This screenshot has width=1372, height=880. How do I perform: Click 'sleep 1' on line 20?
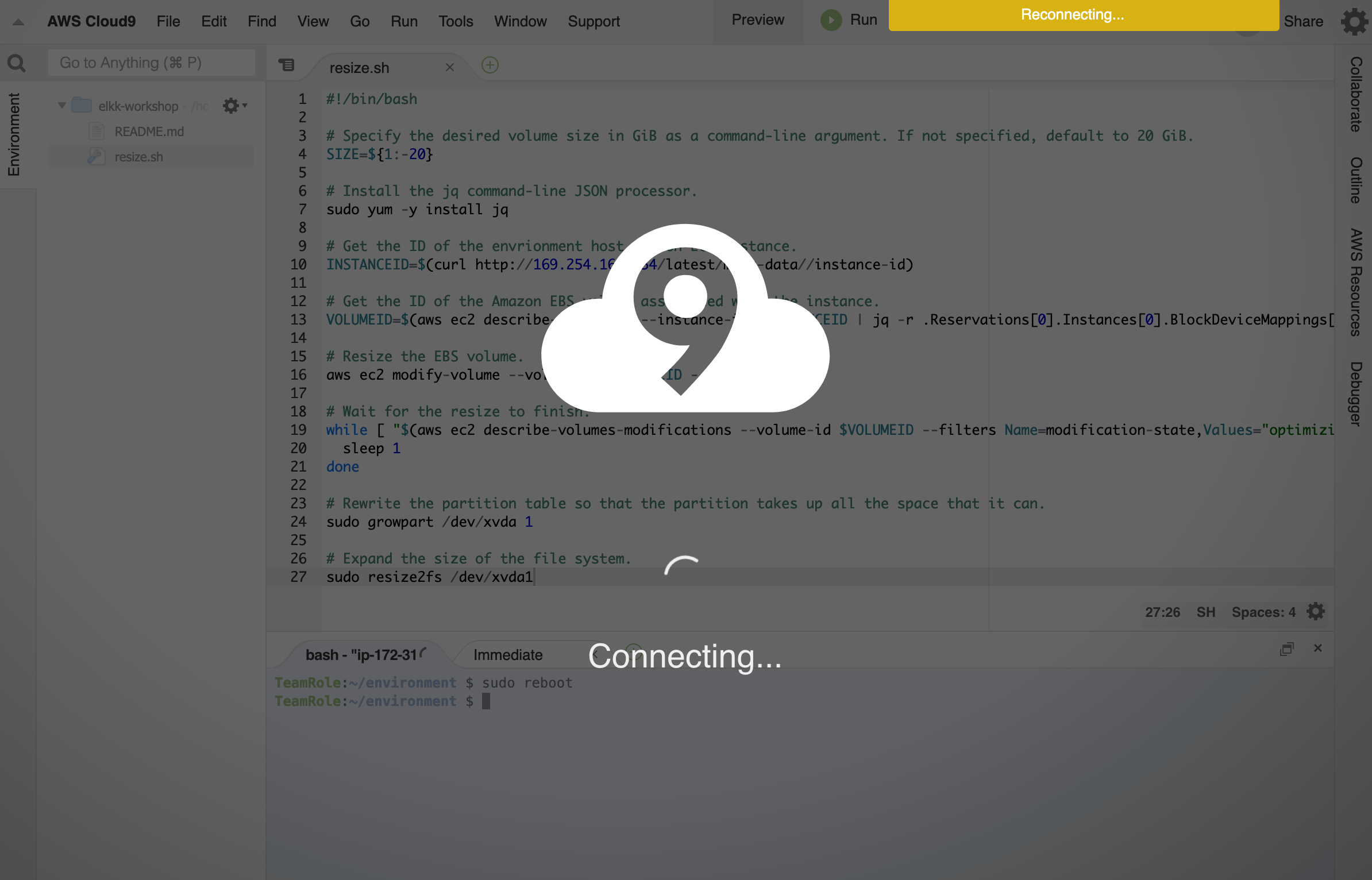(x=372, y=448)
